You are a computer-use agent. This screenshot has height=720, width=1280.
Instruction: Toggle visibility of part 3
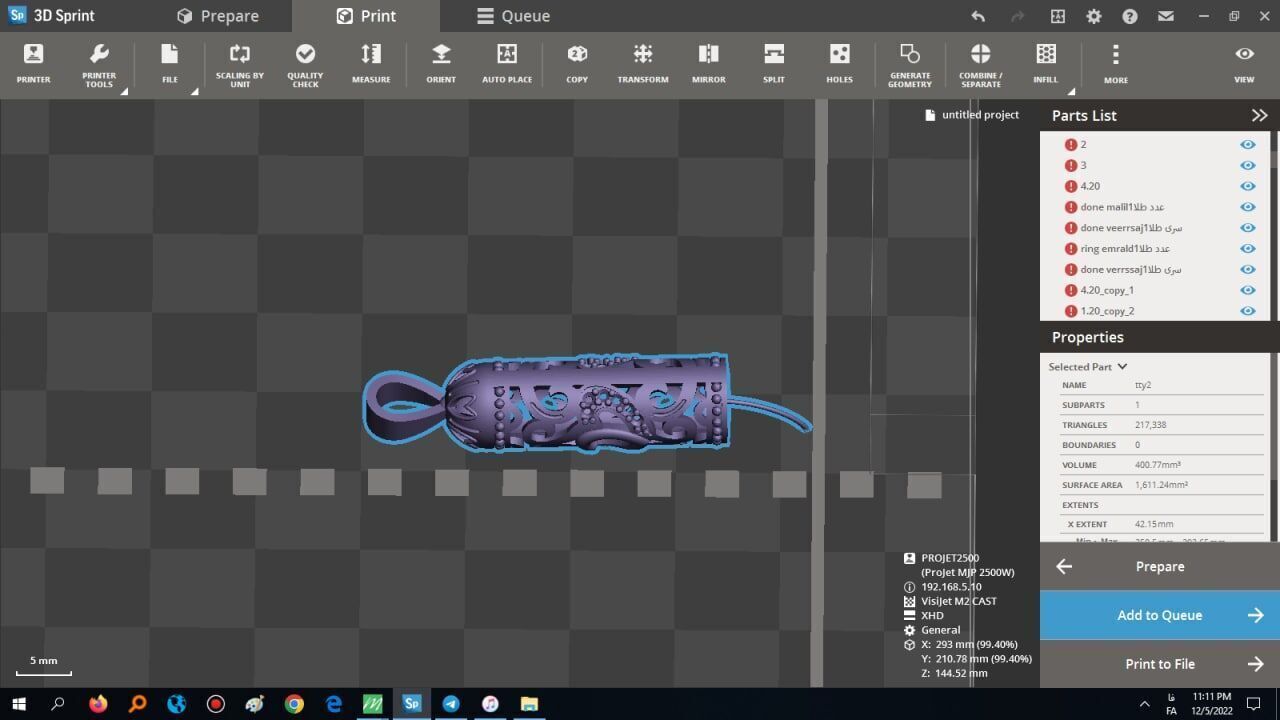coord(1247,165)
